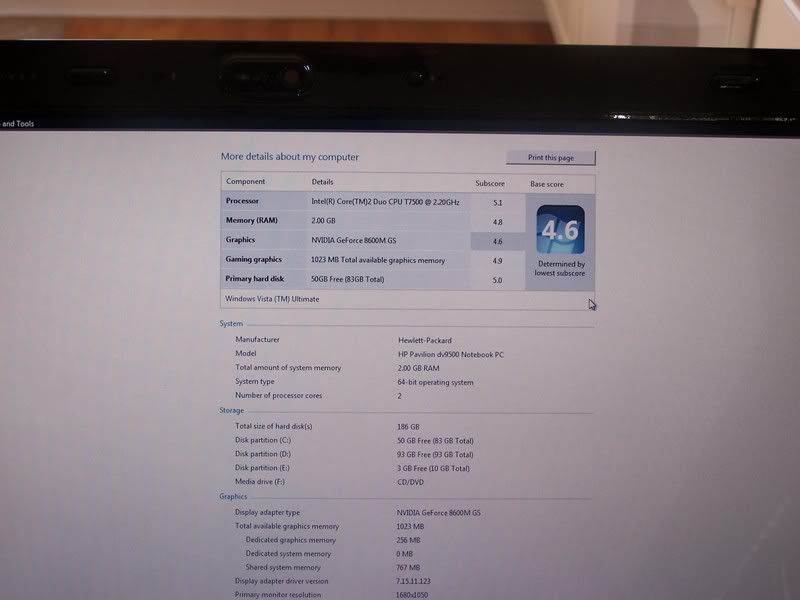Click the Primary monitor resolution label
800x600 pixels.
(278, 595)
